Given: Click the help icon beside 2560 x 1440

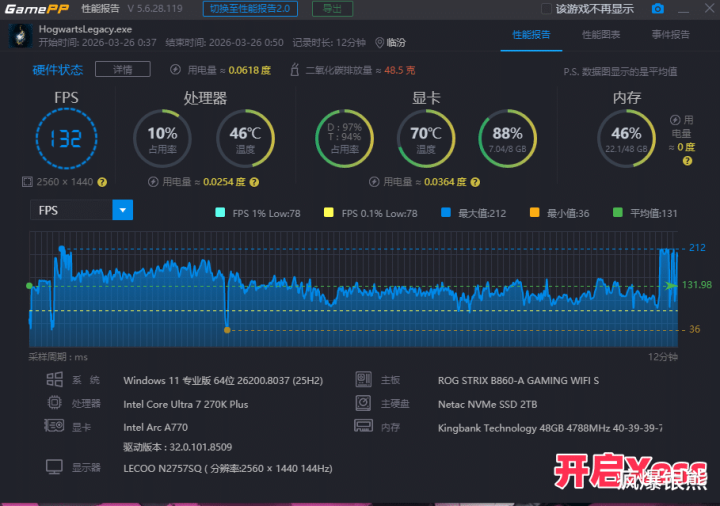Looking at the screenshot, I should 102,182.
